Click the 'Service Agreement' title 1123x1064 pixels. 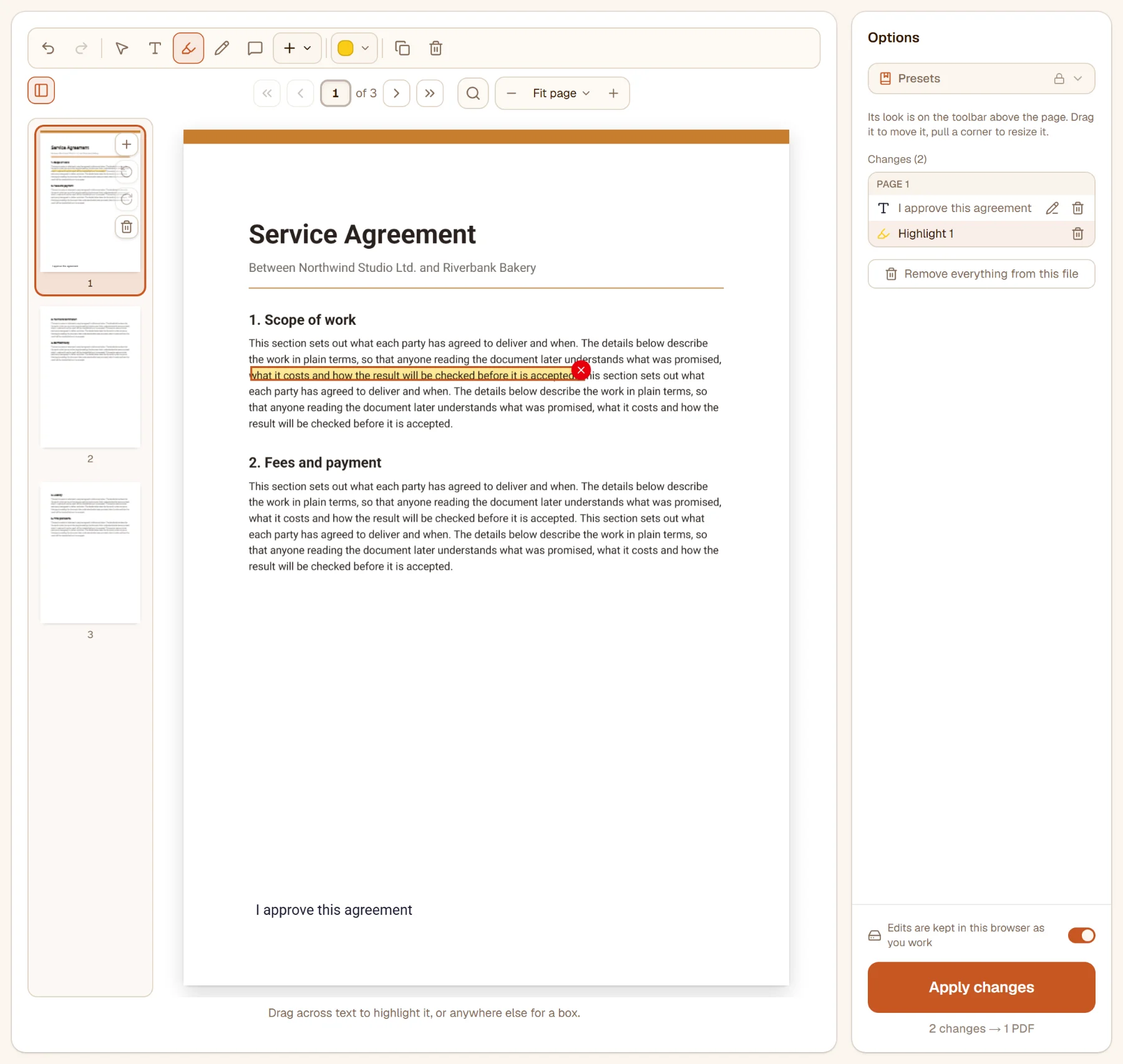pyautogui.click(x=362, y=235)
